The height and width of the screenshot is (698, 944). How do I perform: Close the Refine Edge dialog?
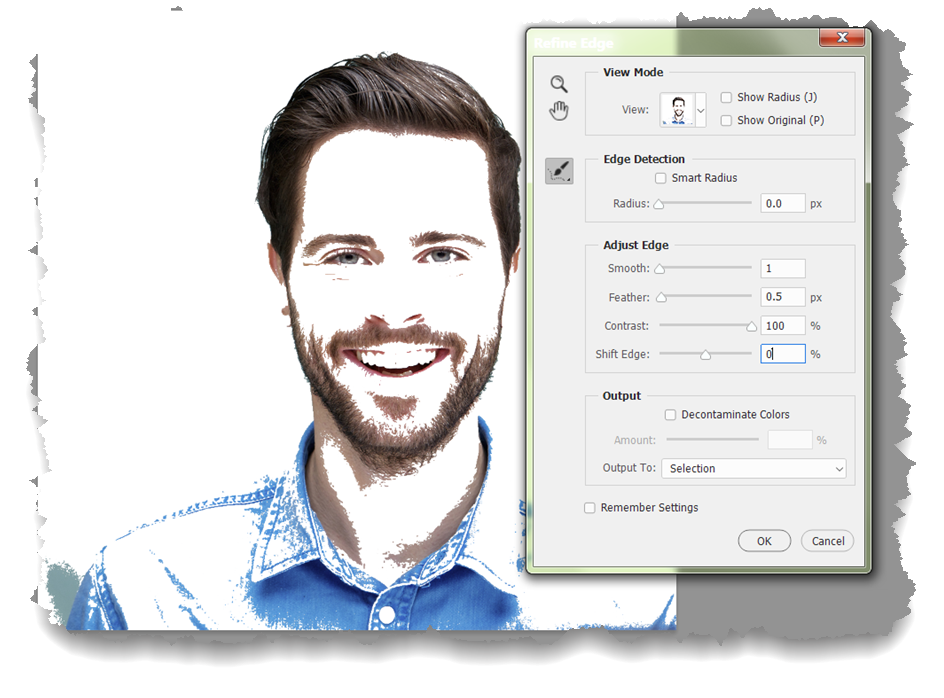[x=841, y=39]
